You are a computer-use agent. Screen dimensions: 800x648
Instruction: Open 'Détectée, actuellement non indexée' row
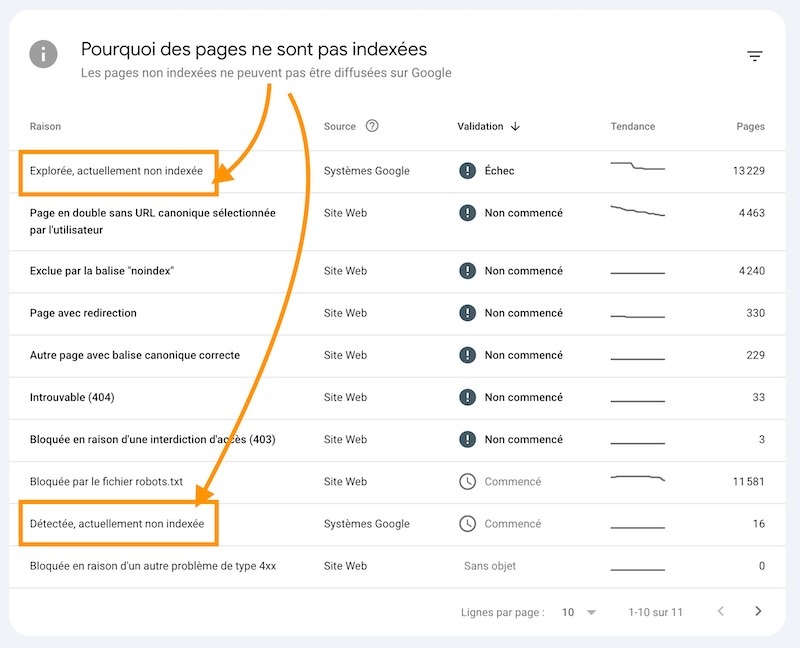pos(397,525)
